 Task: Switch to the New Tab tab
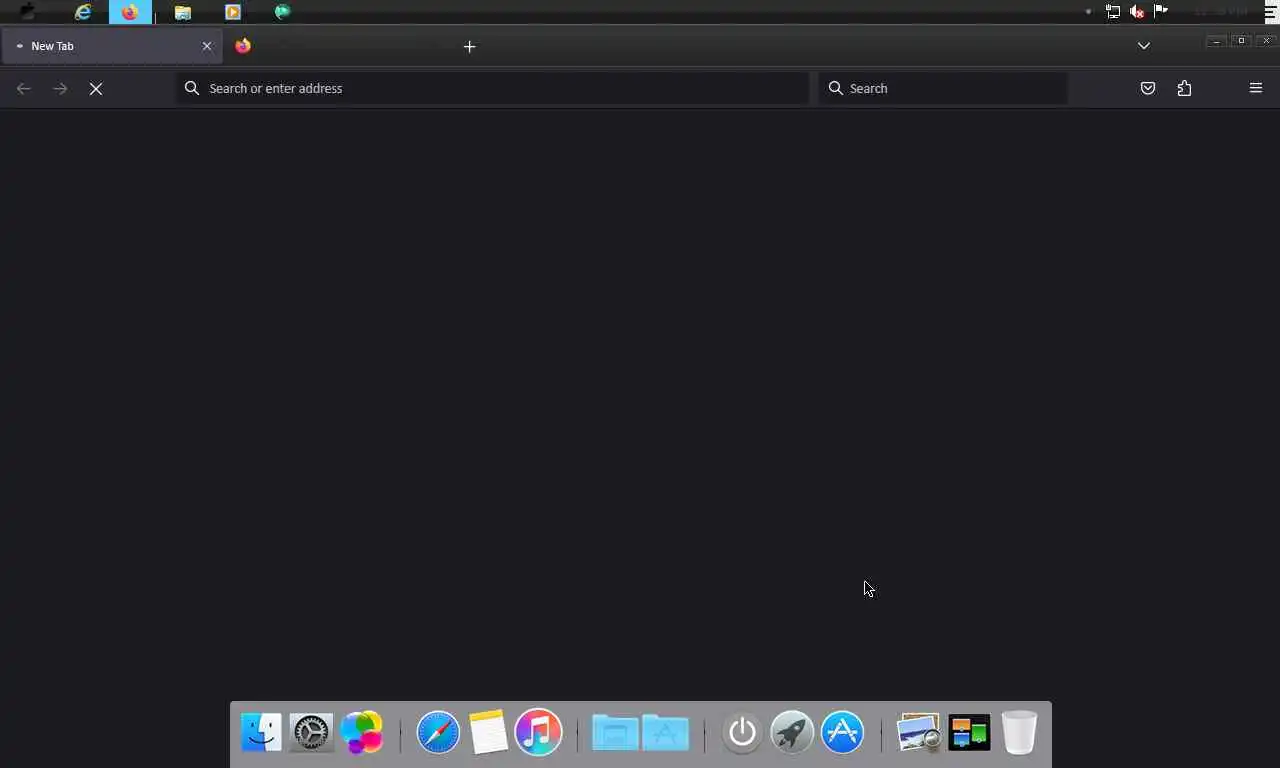(111, 46)
